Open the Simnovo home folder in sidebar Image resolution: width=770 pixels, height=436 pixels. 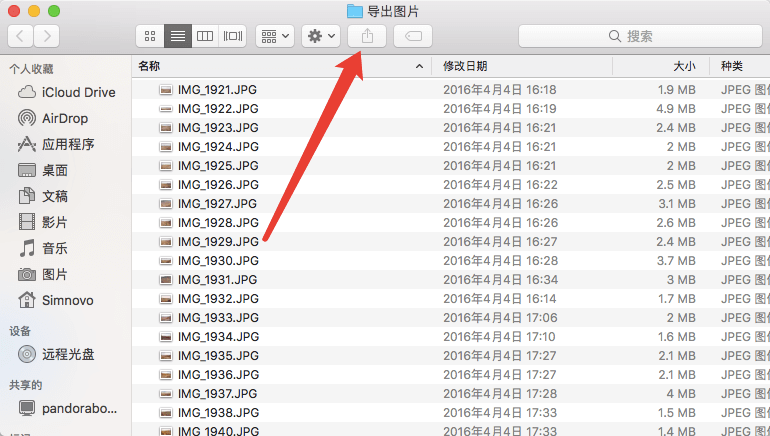point(66,300)
